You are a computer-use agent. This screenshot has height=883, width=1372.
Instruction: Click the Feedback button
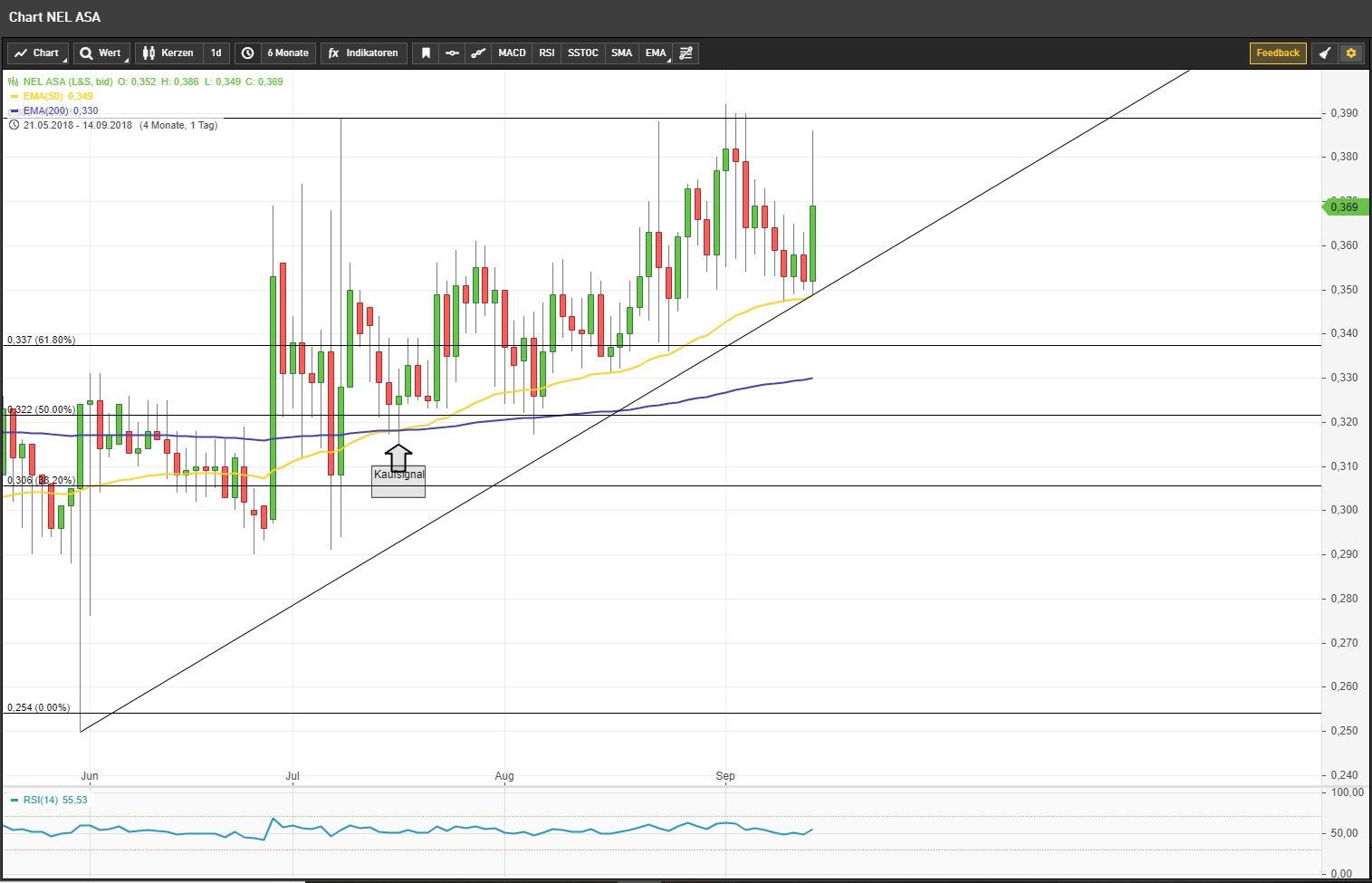pyautogui.click(x=1278, y=53)
